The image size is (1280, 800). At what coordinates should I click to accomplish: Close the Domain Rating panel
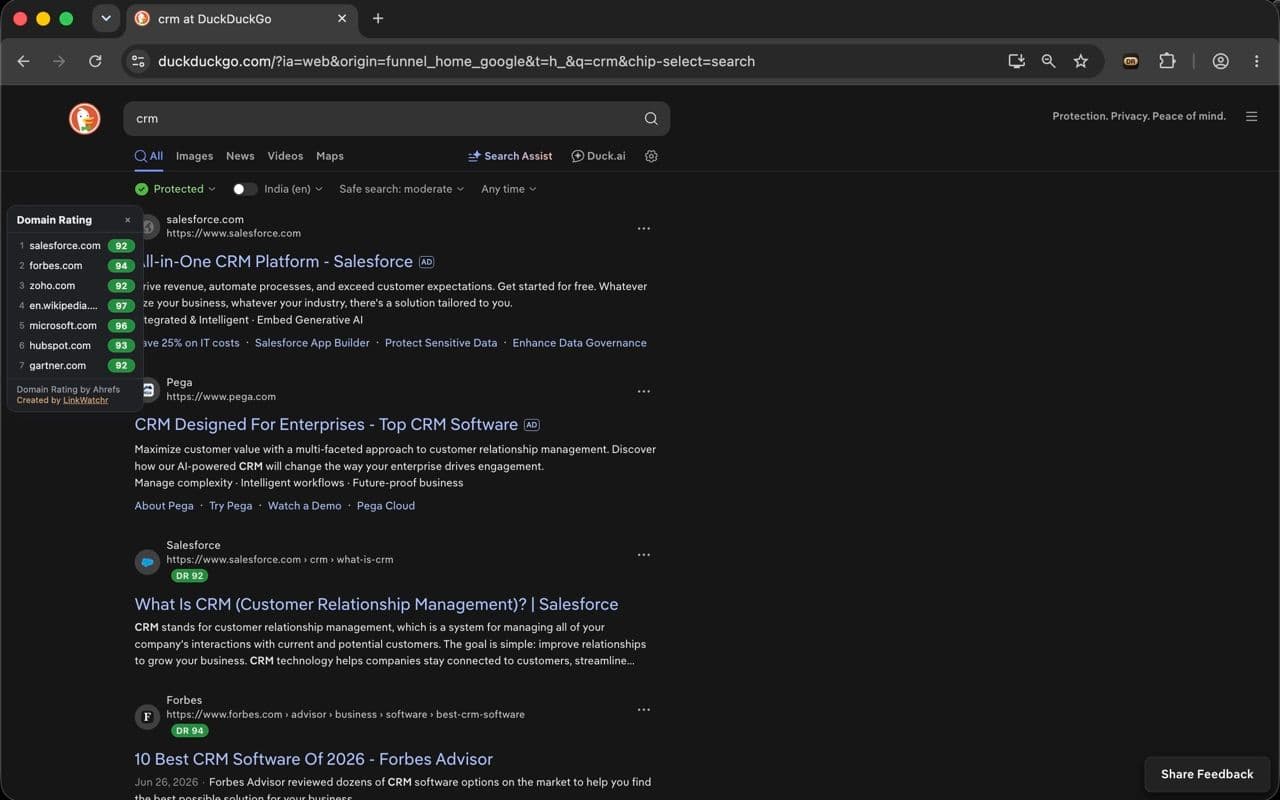tap(127, 220)
